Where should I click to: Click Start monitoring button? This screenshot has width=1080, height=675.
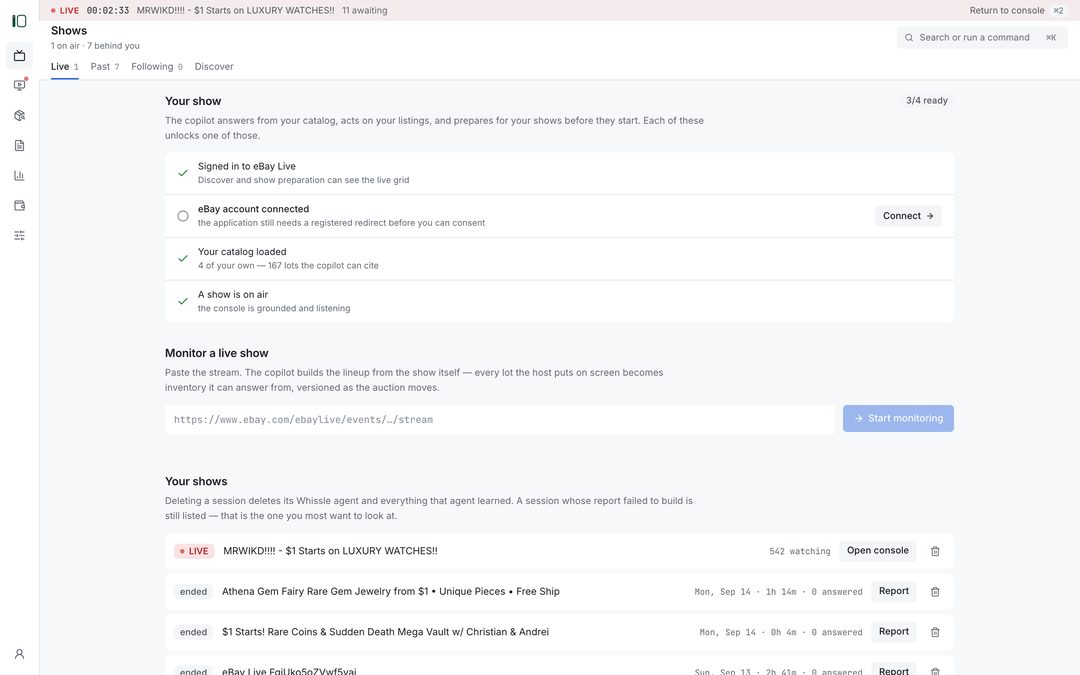pyautogui.click(x=897, y=418)
